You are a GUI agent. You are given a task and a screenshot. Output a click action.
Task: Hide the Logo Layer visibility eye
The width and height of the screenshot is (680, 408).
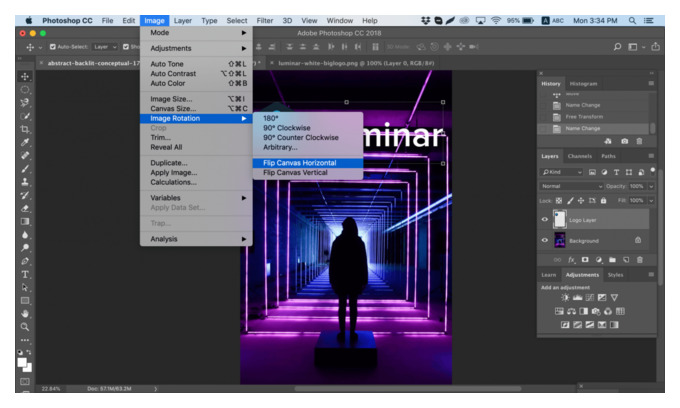click(x=545, y=219)
